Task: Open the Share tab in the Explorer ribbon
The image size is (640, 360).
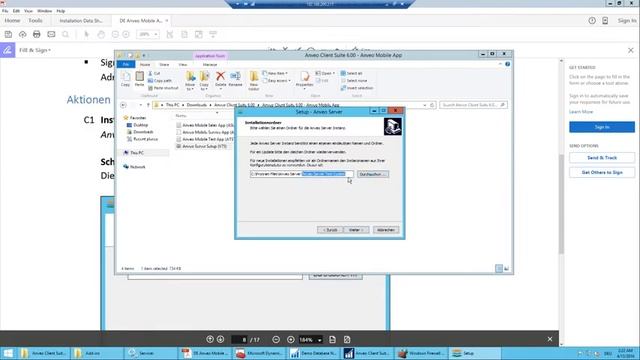Action: tap(164, 64)
